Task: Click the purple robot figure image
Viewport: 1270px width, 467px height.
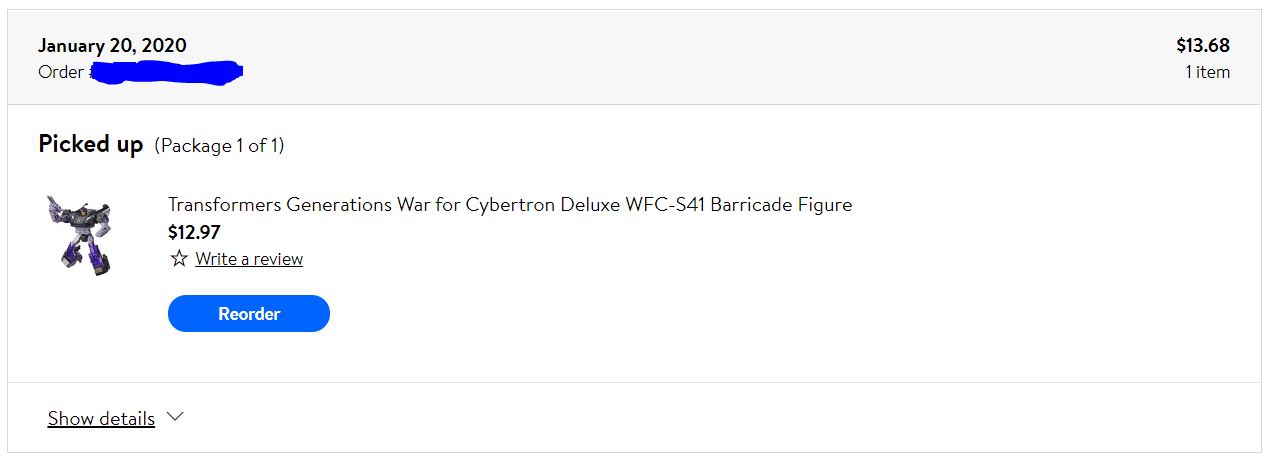Action: (79, 235)
